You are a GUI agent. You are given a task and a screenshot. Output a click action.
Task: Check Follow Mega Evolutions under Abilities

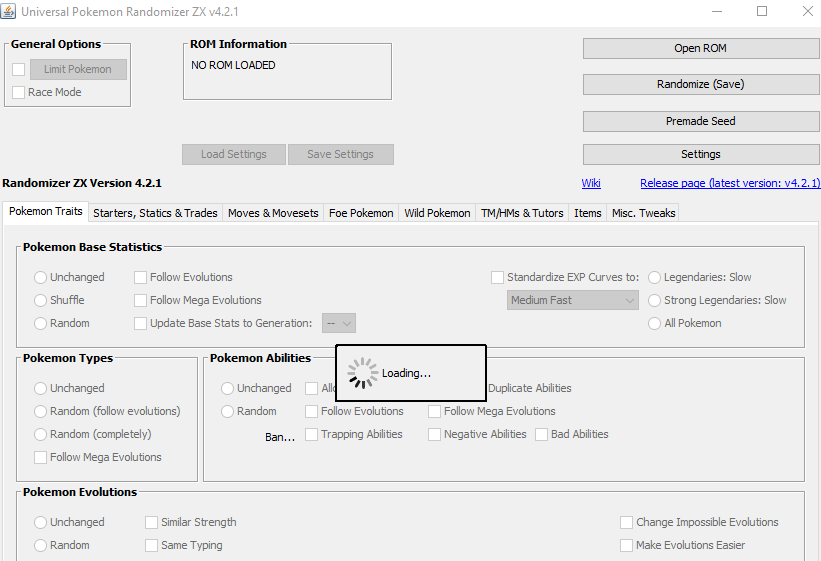pyautogui.click(x=435, y=411)
